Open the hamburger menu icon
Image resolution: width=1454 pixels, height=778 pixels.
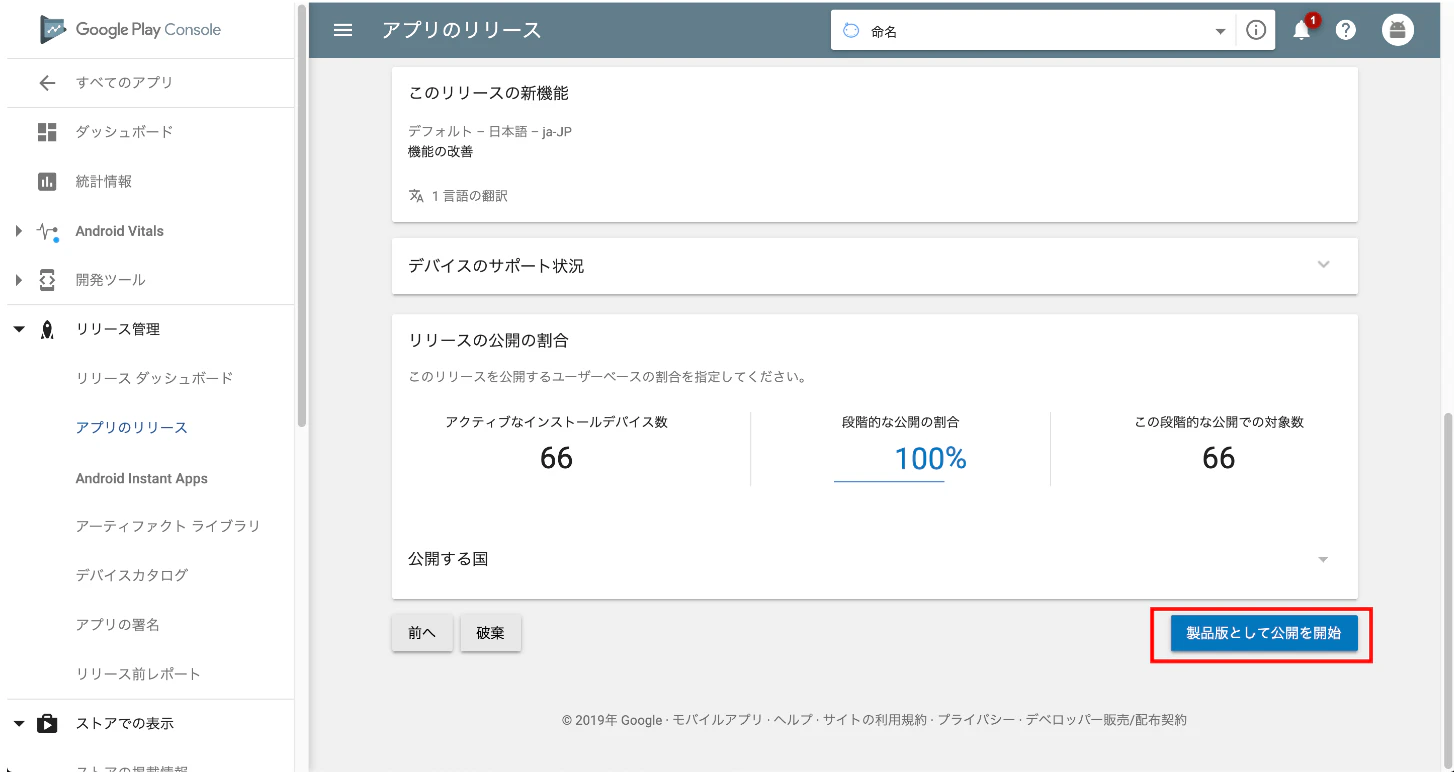click(343, 30)
